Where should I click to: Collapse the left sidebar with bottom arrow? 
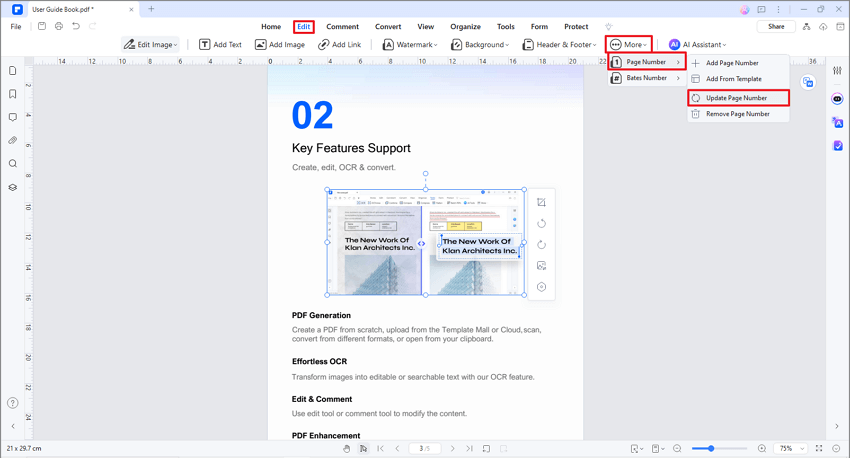[x=12, y=427]
